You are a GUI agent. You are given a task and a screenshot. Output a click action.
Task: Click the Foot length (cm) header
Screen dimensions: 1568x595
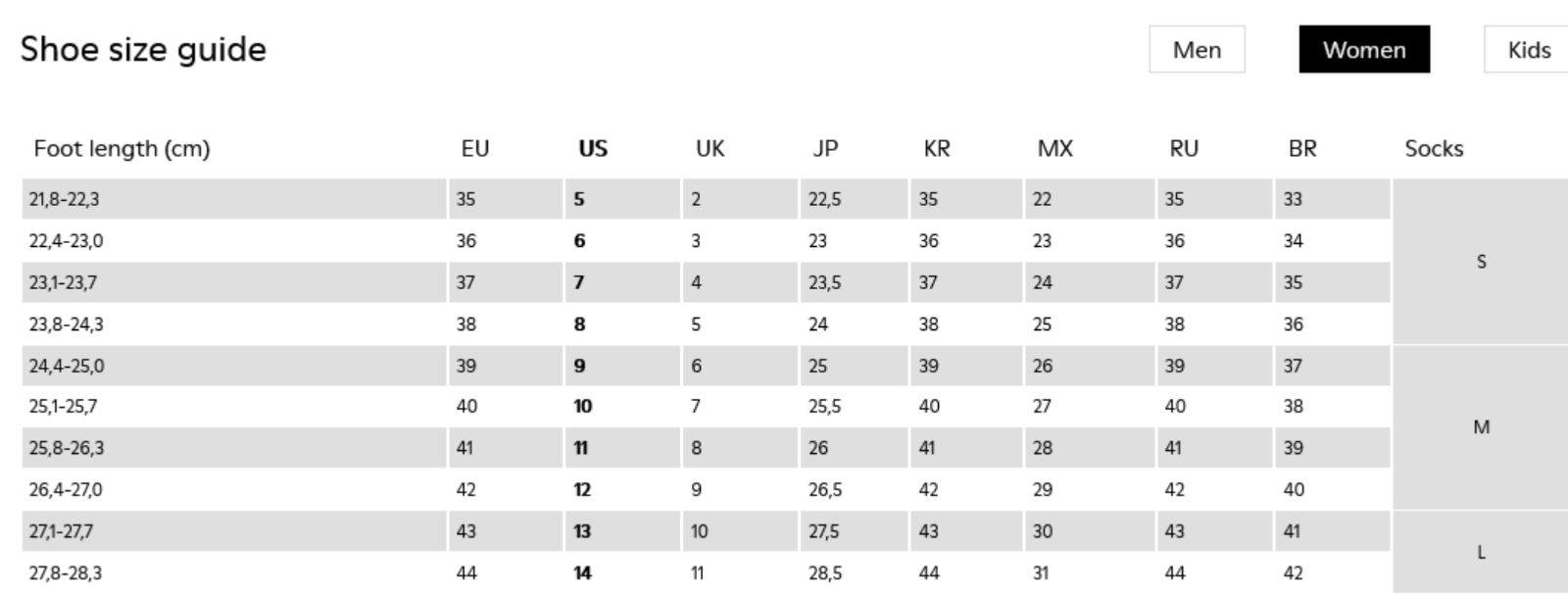[x=122, y=149]
